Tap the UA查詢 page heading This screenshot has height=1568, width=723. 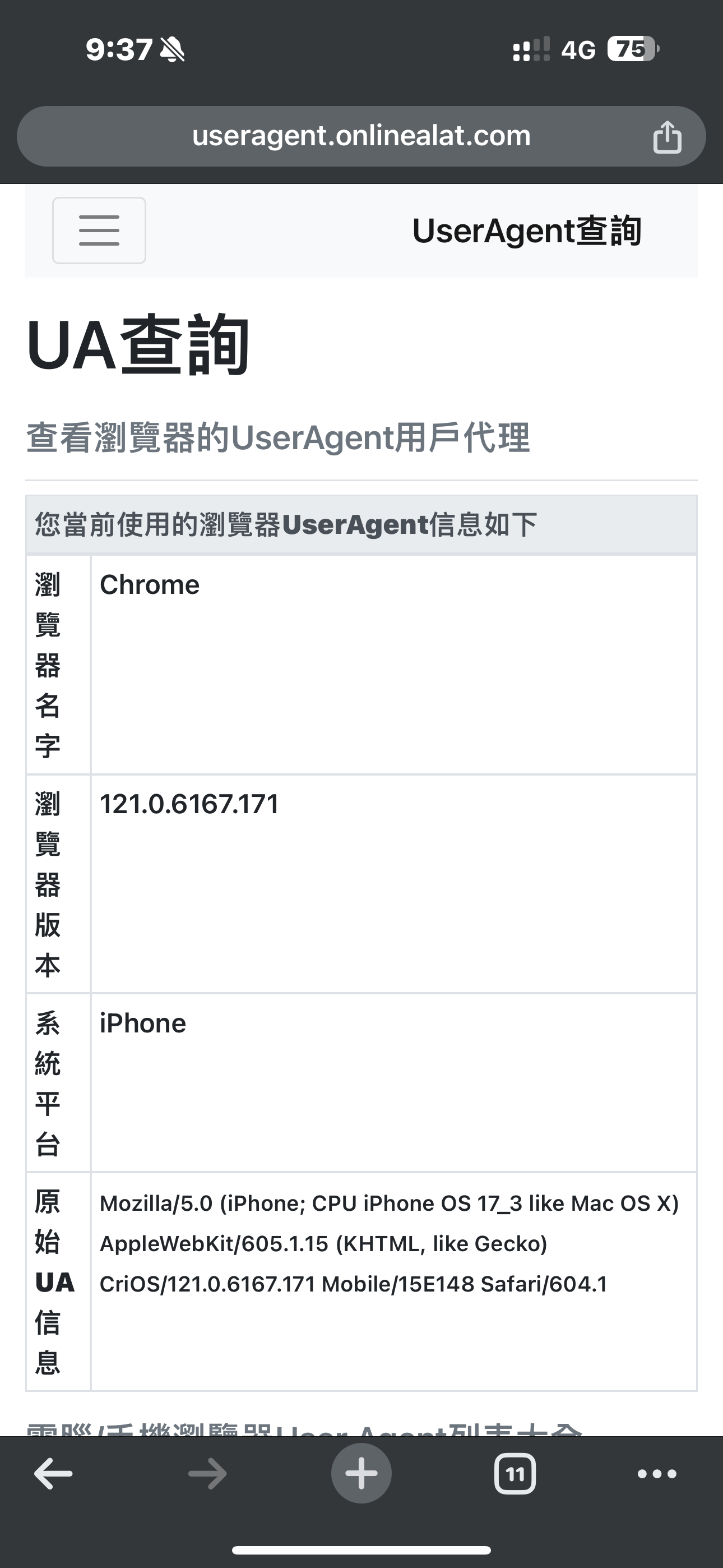pos(138,345)
